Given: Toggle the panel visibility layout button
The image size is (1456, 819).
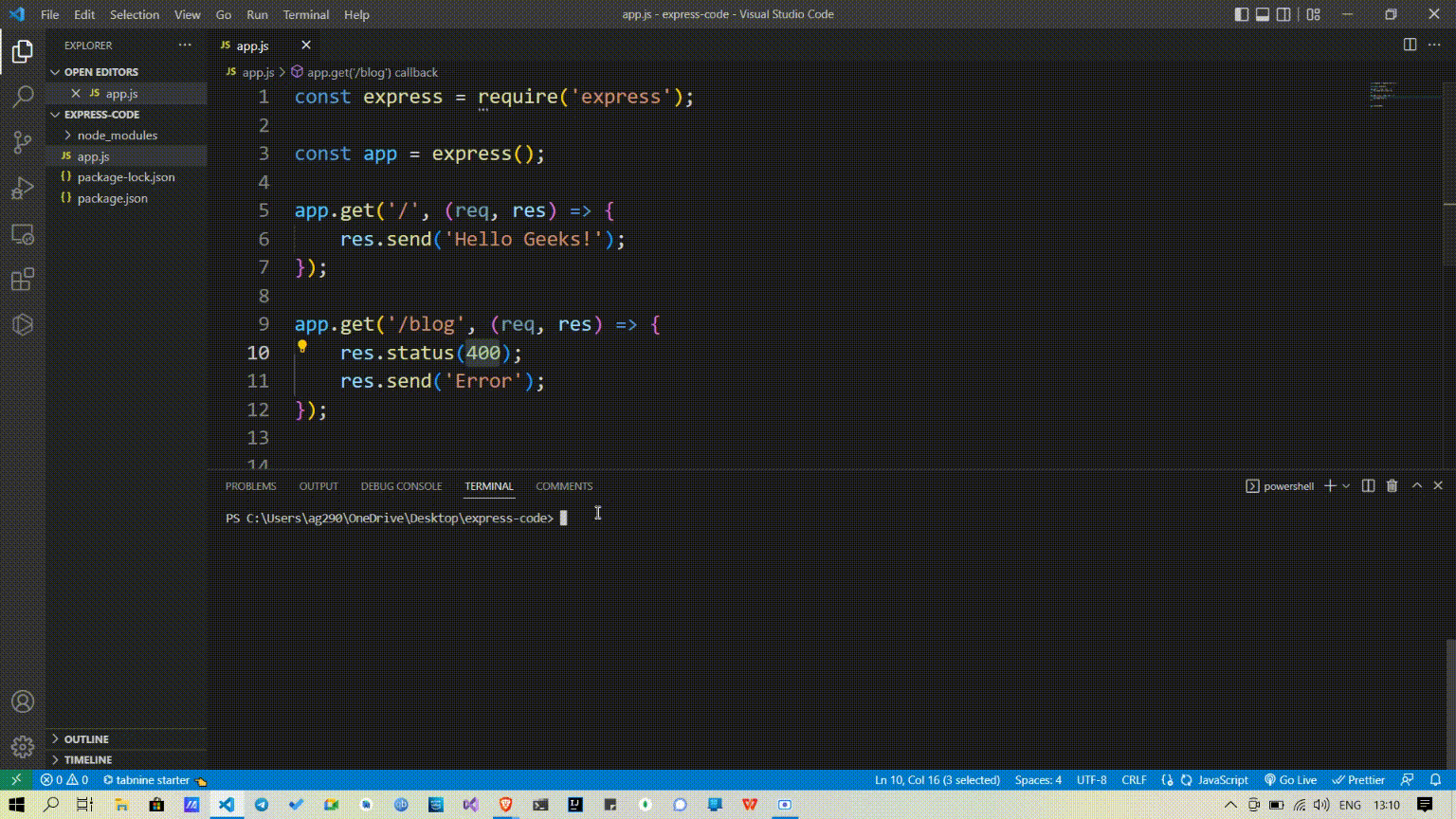Looking at the screenshot, I should pyautogui.click(x=1263, y=14).
